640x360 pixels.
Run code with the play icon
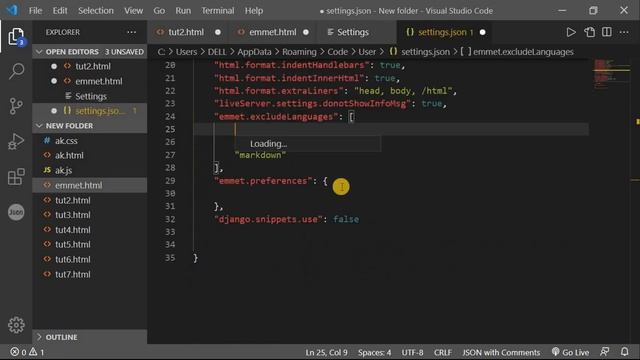point(571,32)
